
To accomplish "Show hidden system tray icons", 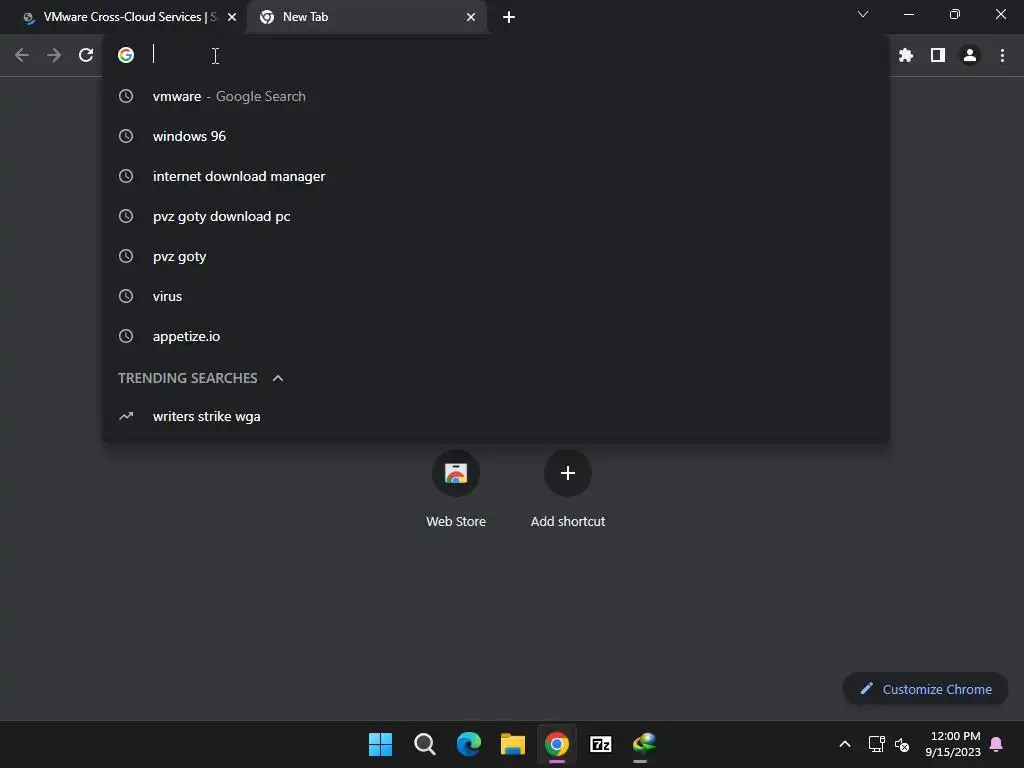I will tap(844, 744).
